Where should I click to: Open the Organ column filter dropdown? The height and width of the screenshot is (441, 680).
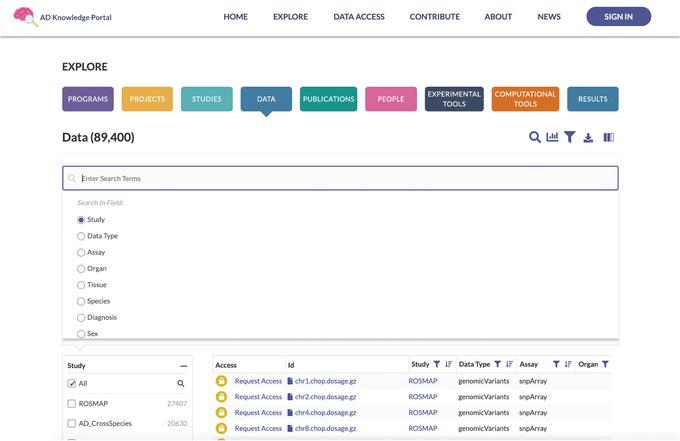coord(605,365)
